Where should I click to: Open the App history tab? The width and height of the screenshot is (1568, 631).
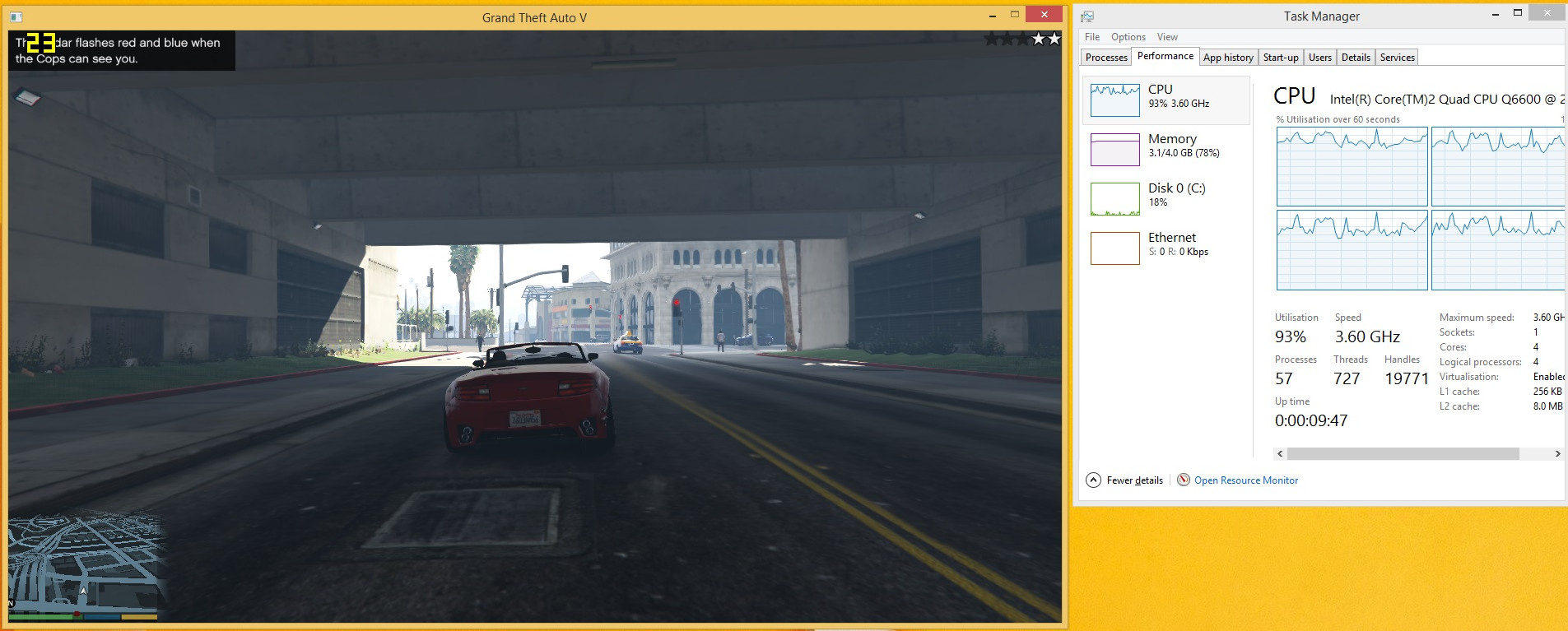click(x=1227, y=58)
